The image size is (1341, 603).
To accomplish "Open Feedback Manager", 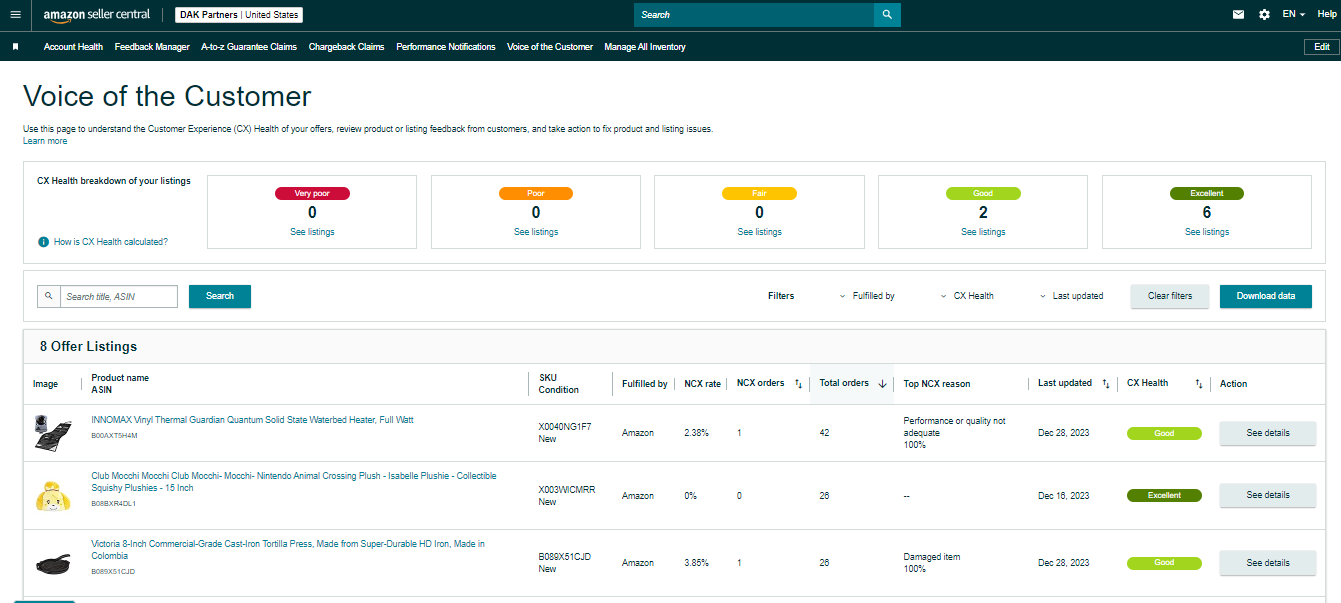I will (x=152, y=47).
